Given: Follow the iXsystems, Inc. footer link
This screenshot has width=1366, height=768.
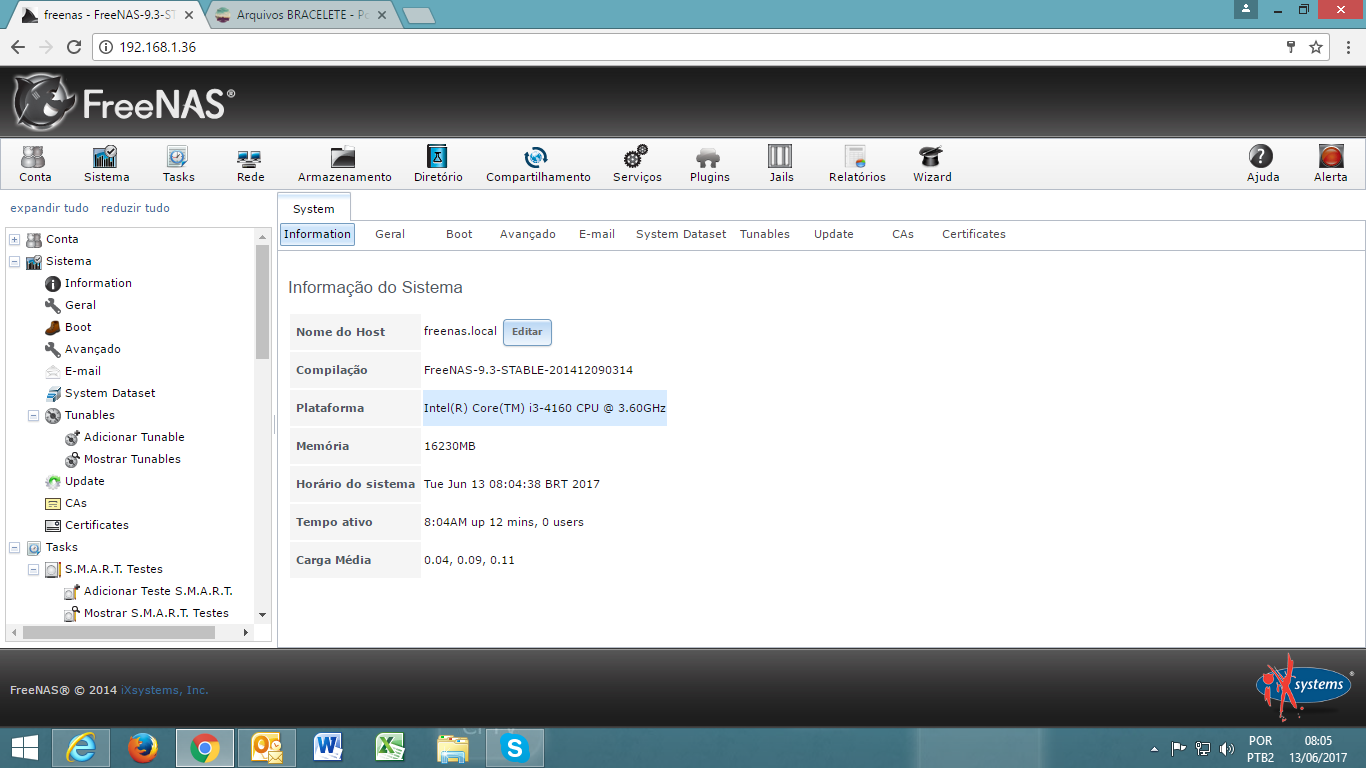Looking at the screenshot, I should coord(164,690).
